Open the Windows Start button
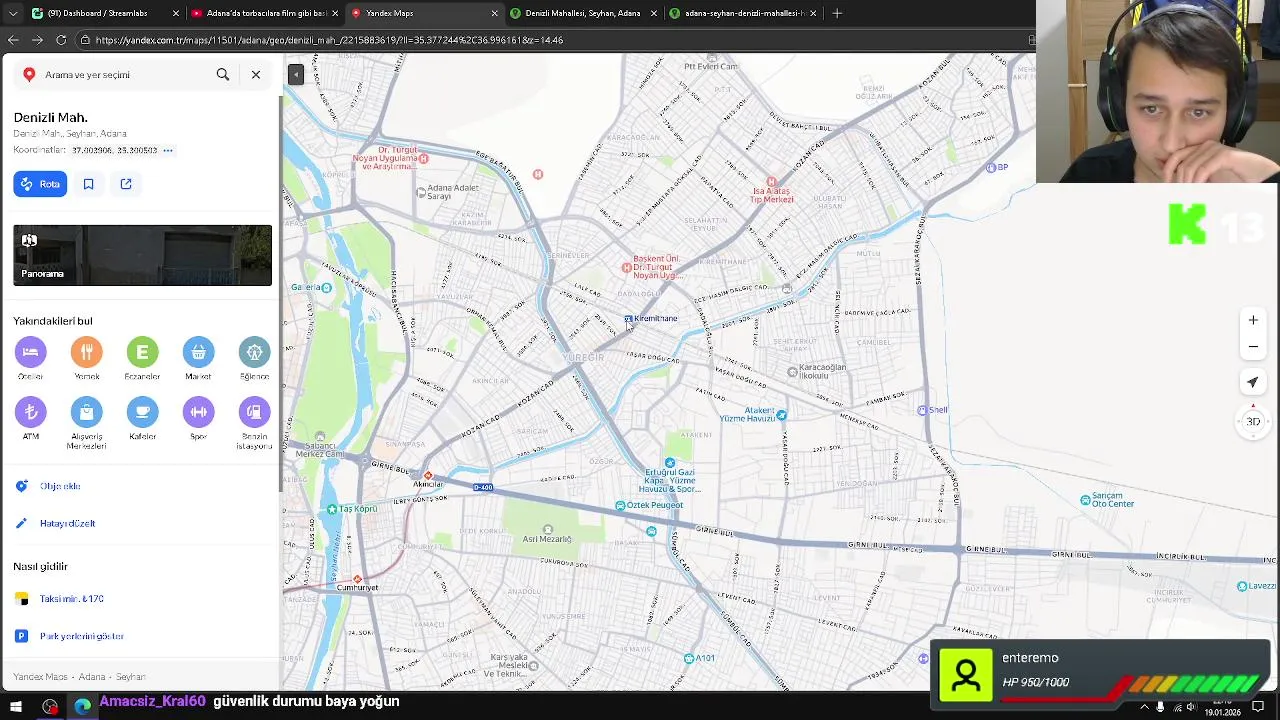Viewport: 1280px width, 720px height. click(15, 707)
